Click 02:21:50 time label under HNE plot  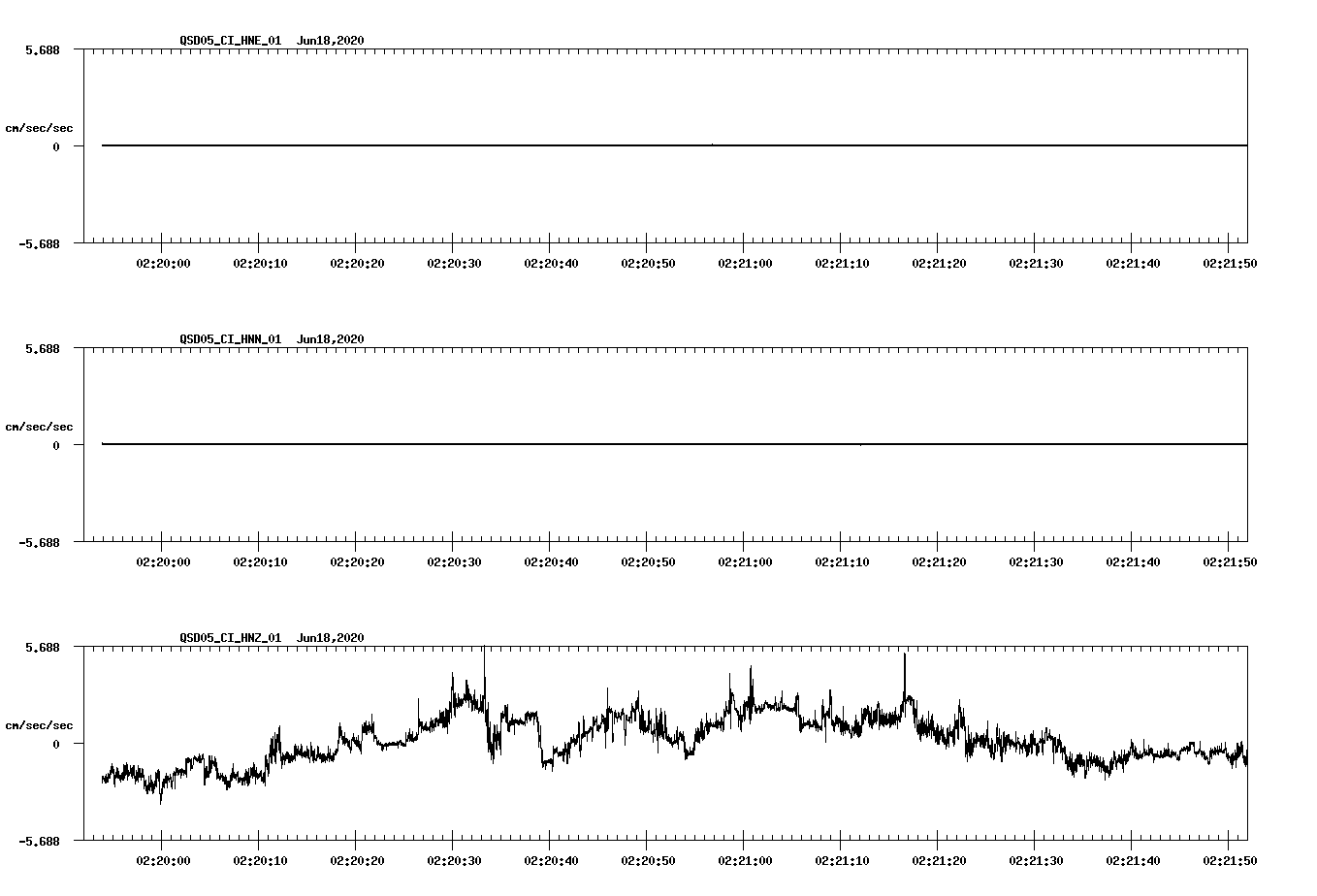[1230, 264]
